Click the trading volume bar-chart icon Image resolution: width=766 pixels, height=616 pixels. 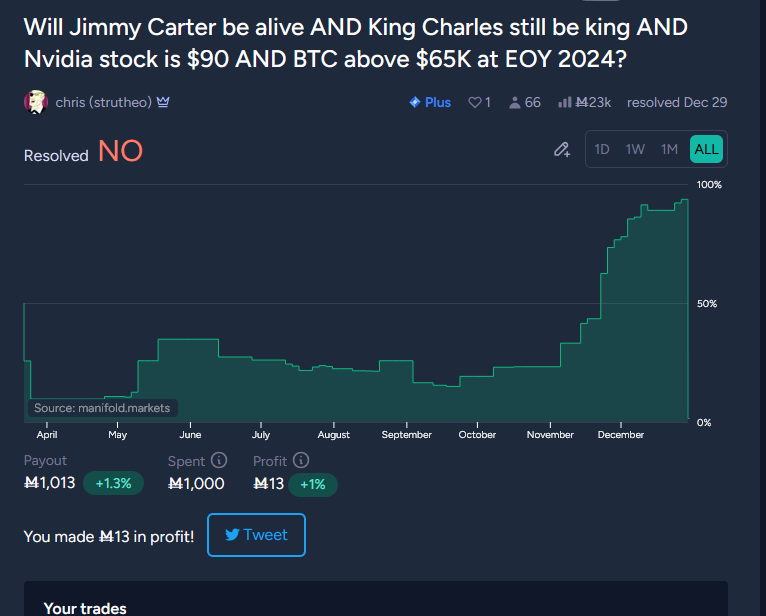tap(564, 102)
